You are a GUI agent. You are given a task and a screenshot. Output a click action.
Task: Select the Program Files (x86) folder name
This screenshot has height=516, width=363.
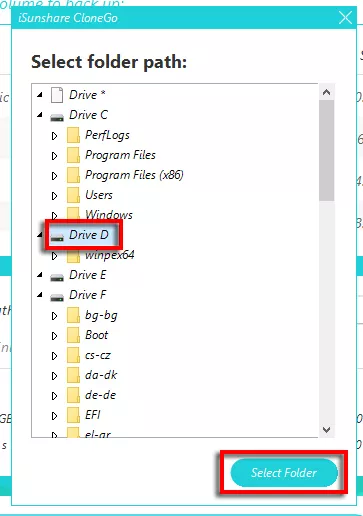pyautogui.click(x=134, y=175)
